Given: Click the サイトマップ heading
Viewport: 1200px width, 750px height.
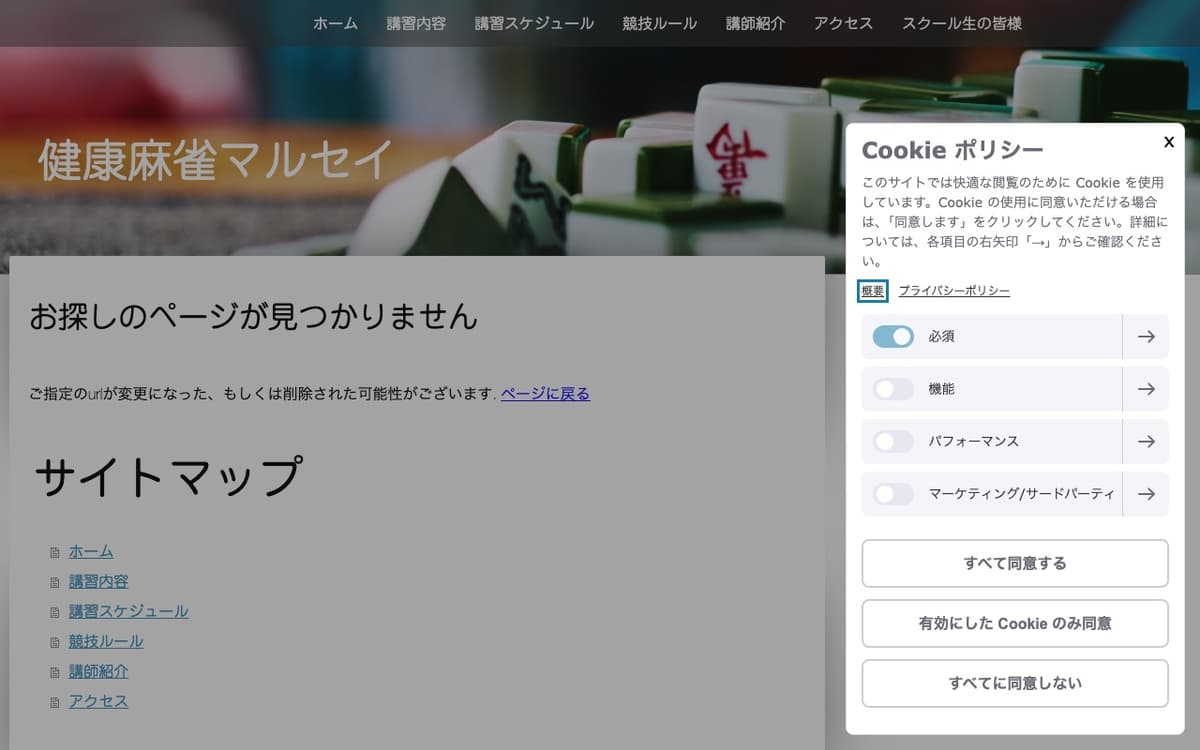Looking at the screenshot, I should tap(168, 477).
